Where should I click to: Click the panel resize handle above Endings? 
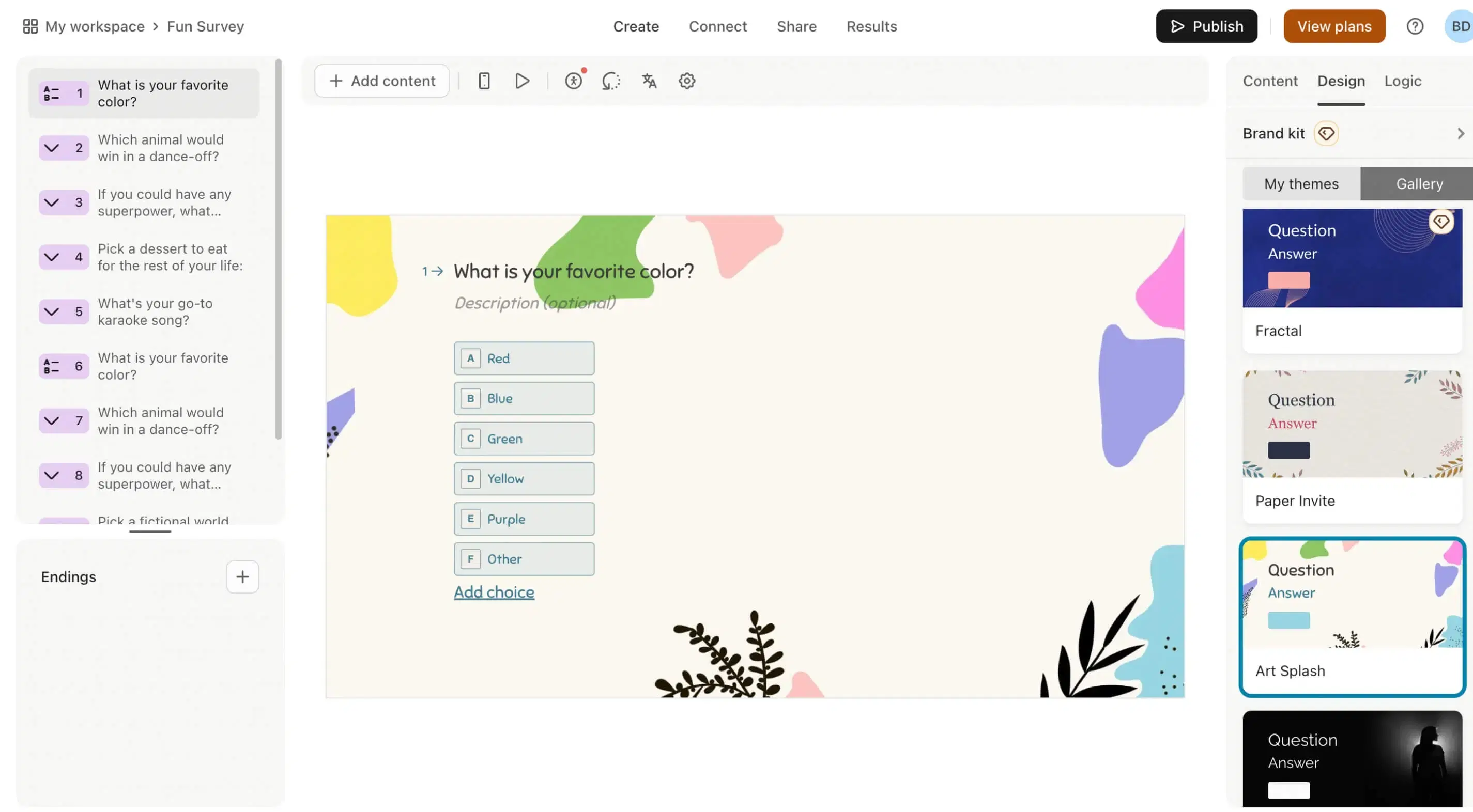point(150,532)
